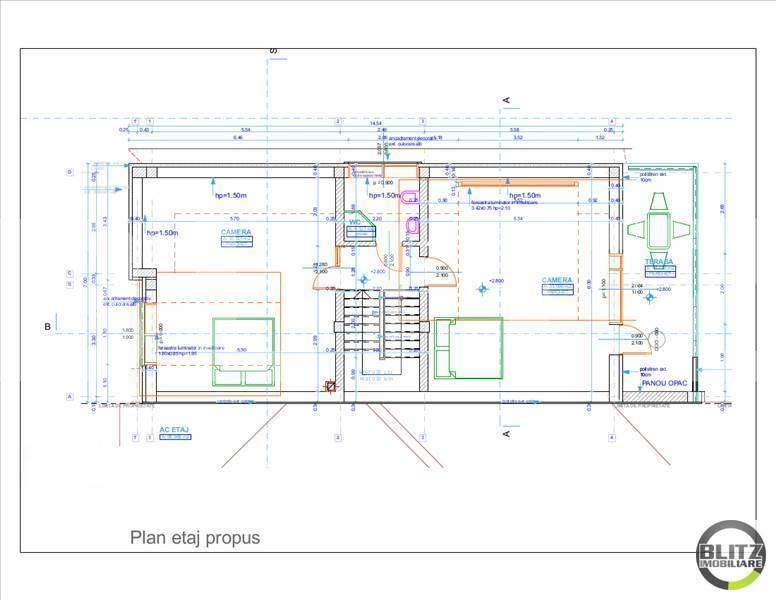Click the left room CAMERA label
Viewport: 776px width, 600px height.
(x=236, y=232)
